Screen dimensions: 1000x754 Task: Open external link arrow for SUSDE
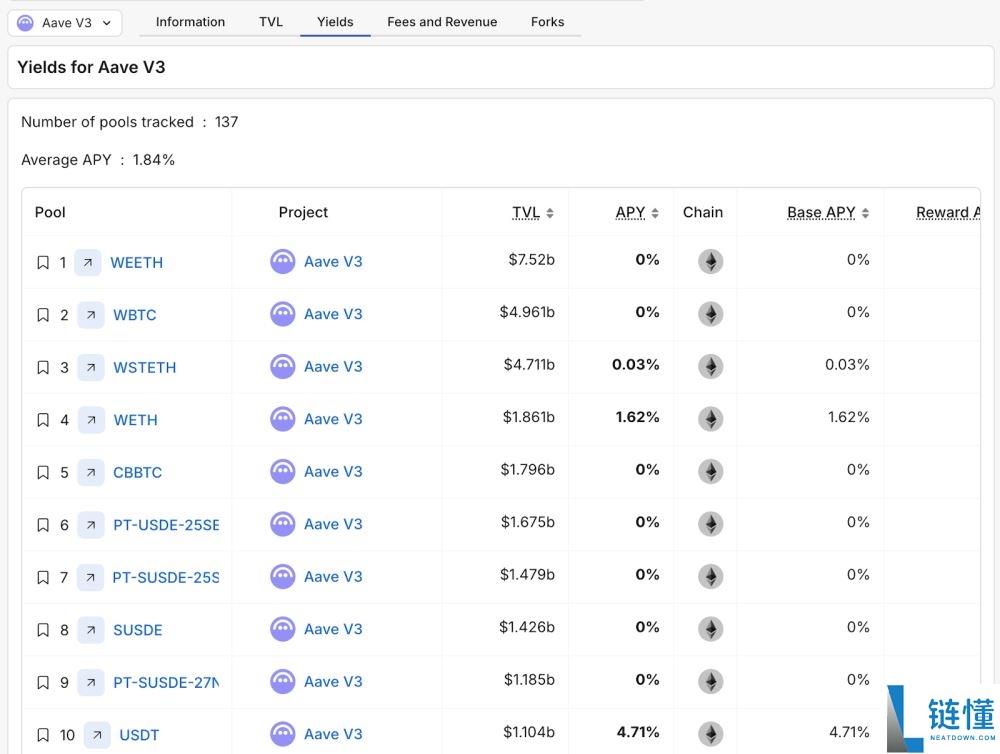[91, 630]
